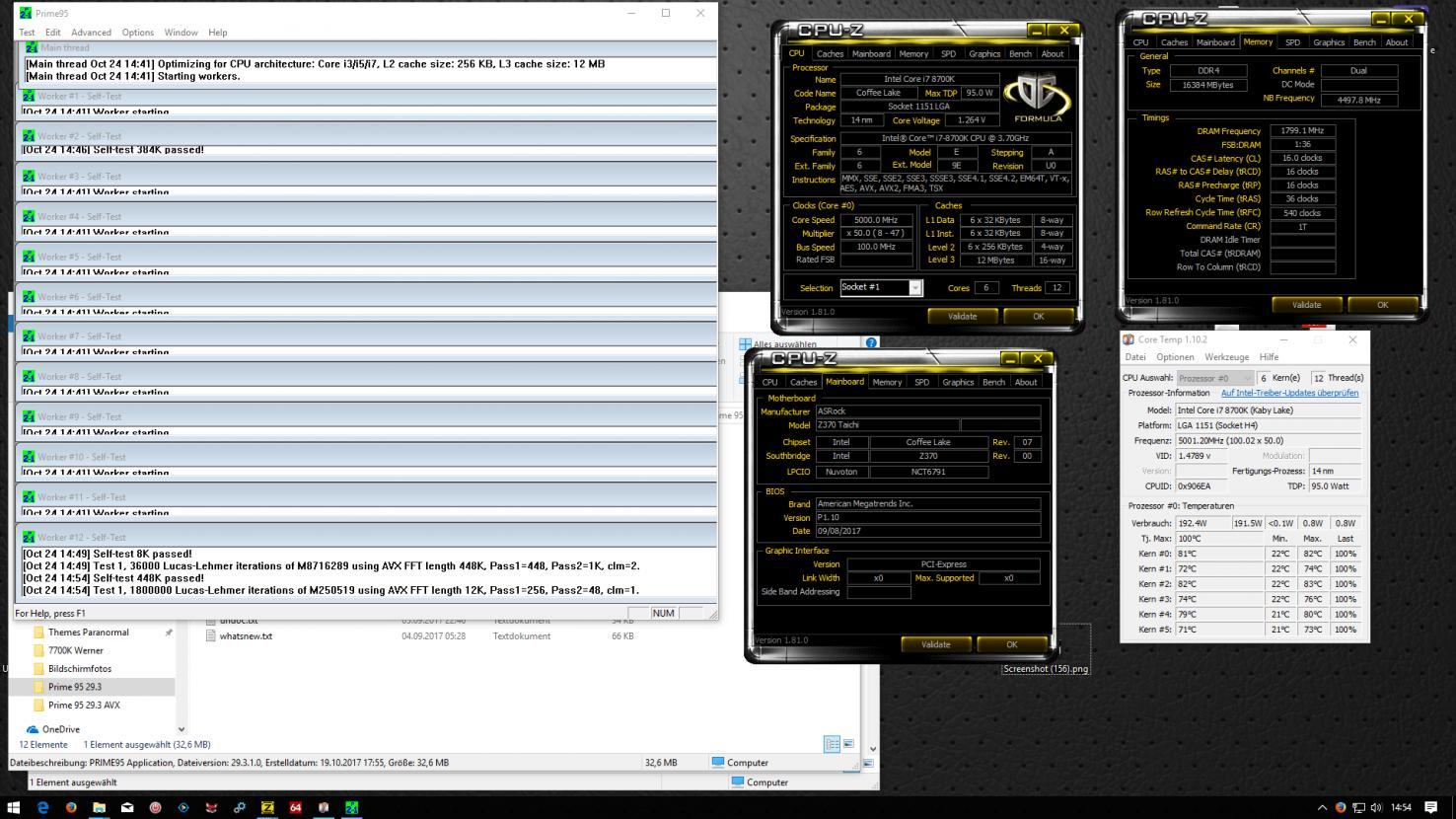Image resolution: width=1456 pixels, height=819 pixels.
Task: Click the Firefox tray icon
Action: 1341,807
